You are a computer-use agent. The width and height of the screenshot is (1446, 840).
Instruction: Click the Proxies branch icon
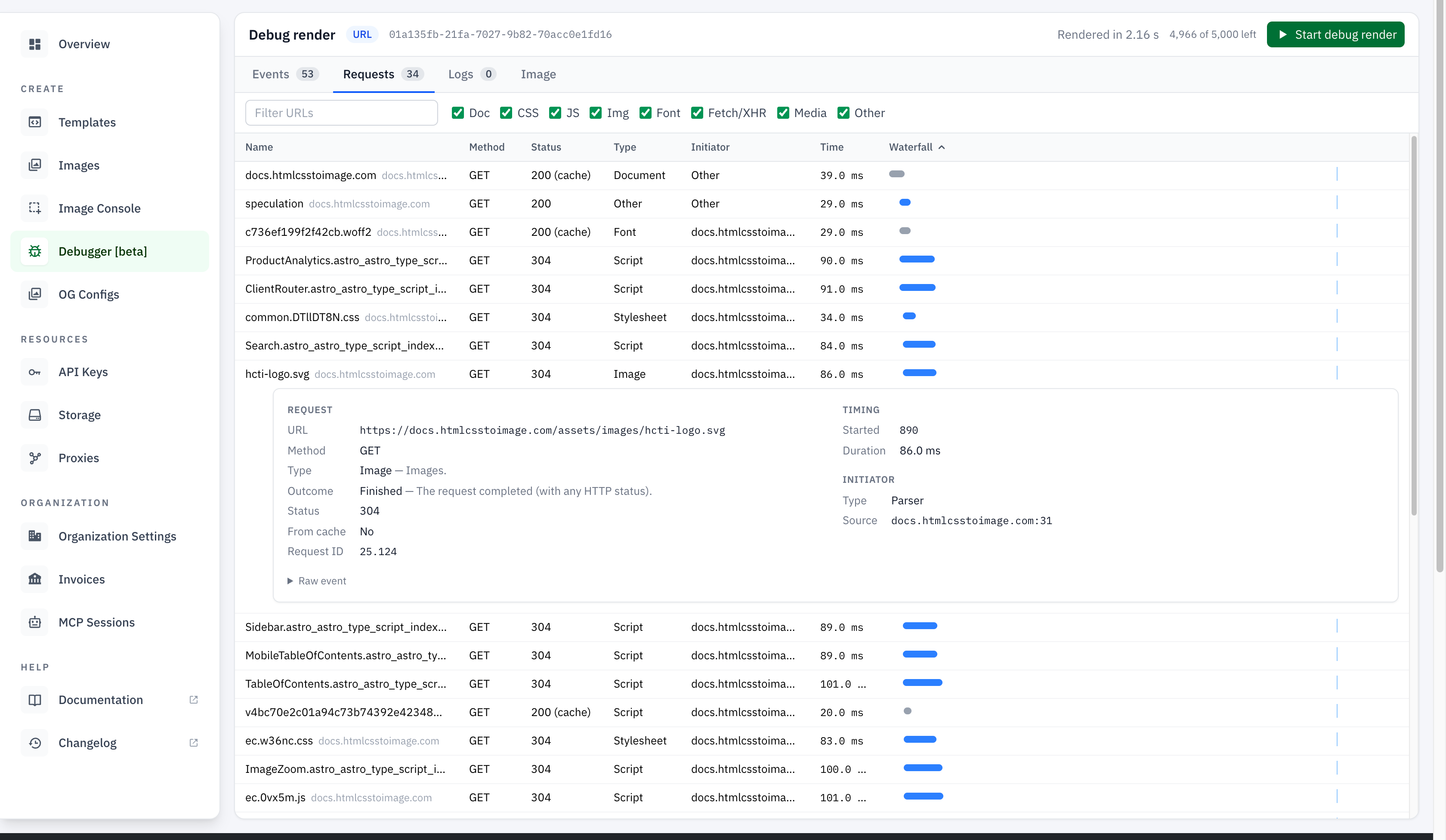point(35,458)
